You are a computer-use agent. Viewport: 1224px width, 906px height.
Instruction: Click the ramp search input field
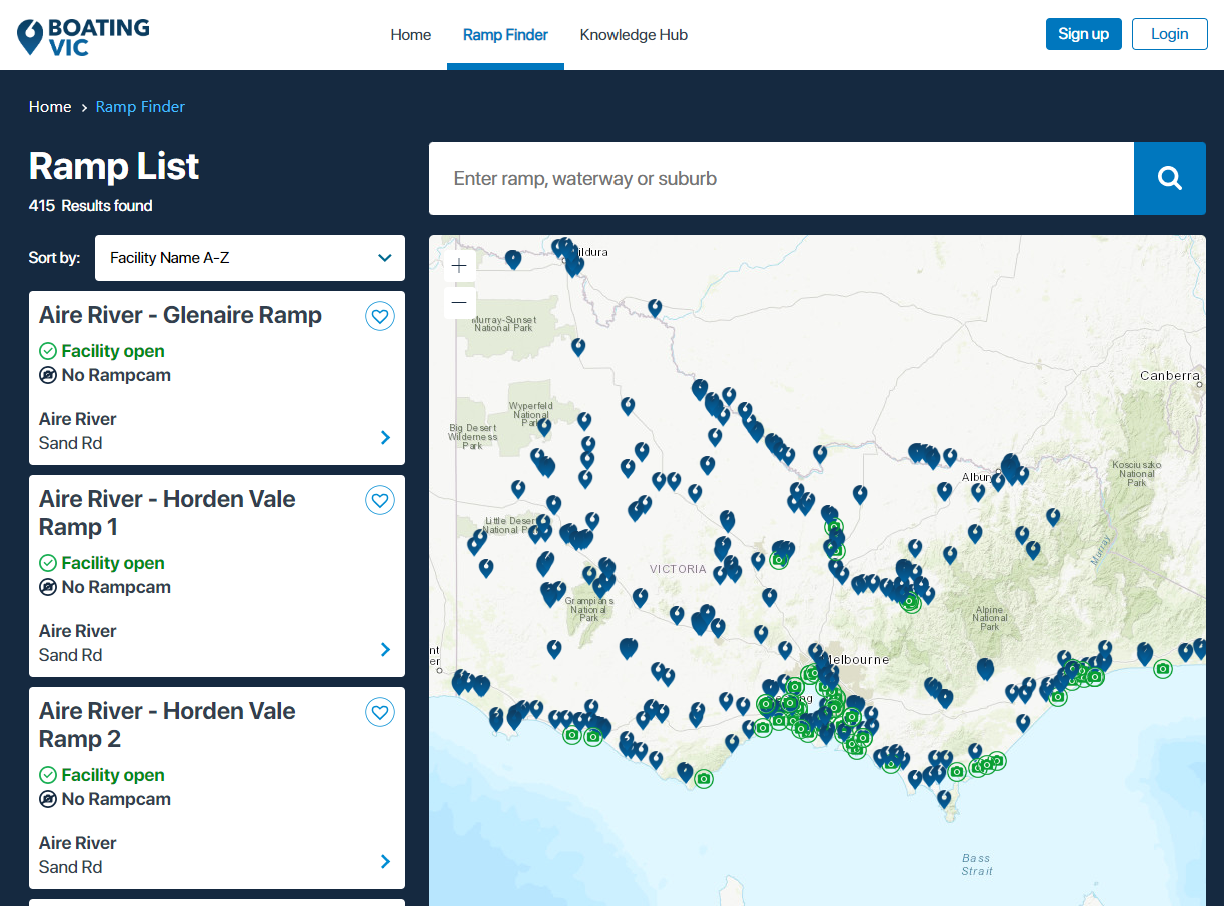click(x=780, y=177)
